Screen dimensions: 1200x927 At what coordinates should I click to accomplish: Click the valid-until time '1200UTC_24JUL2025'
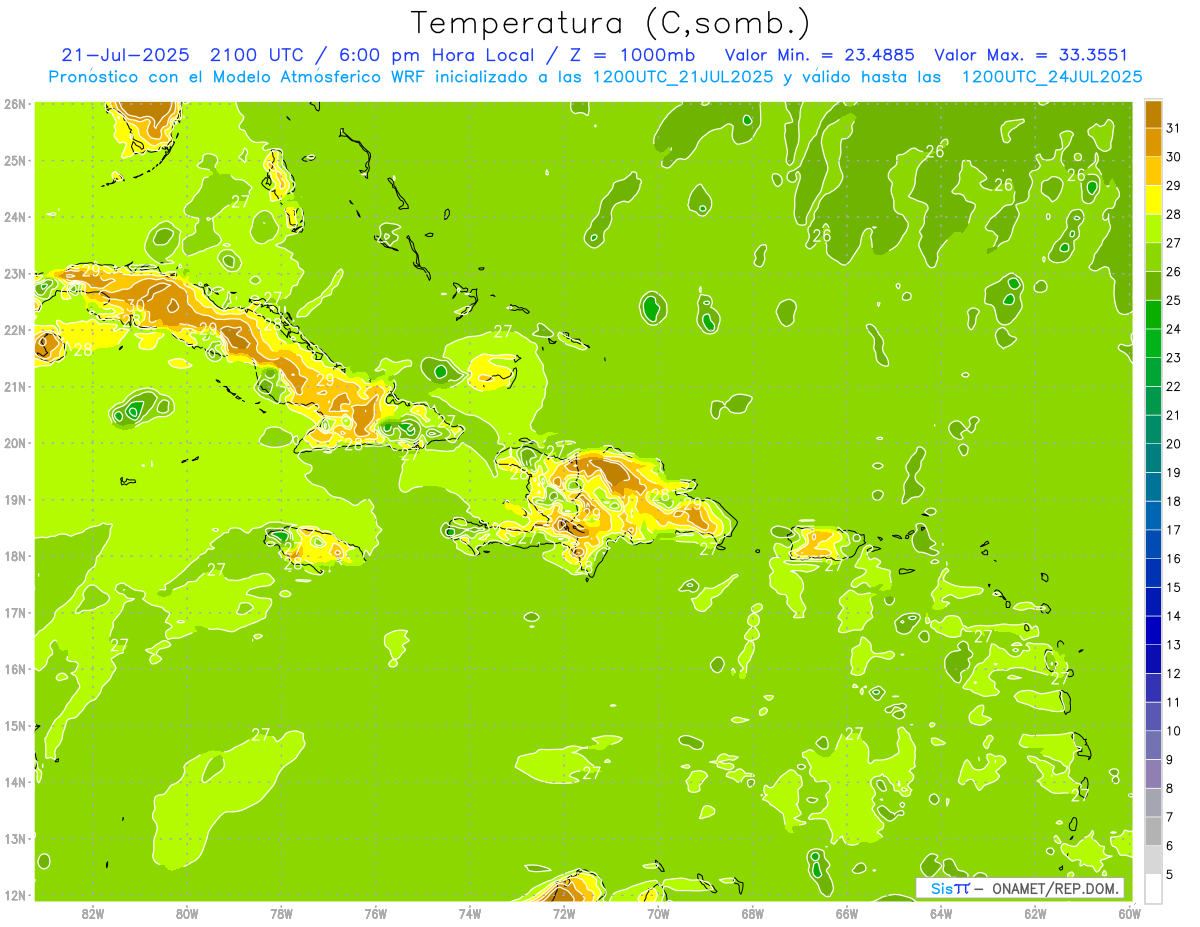click(1052, 77)
